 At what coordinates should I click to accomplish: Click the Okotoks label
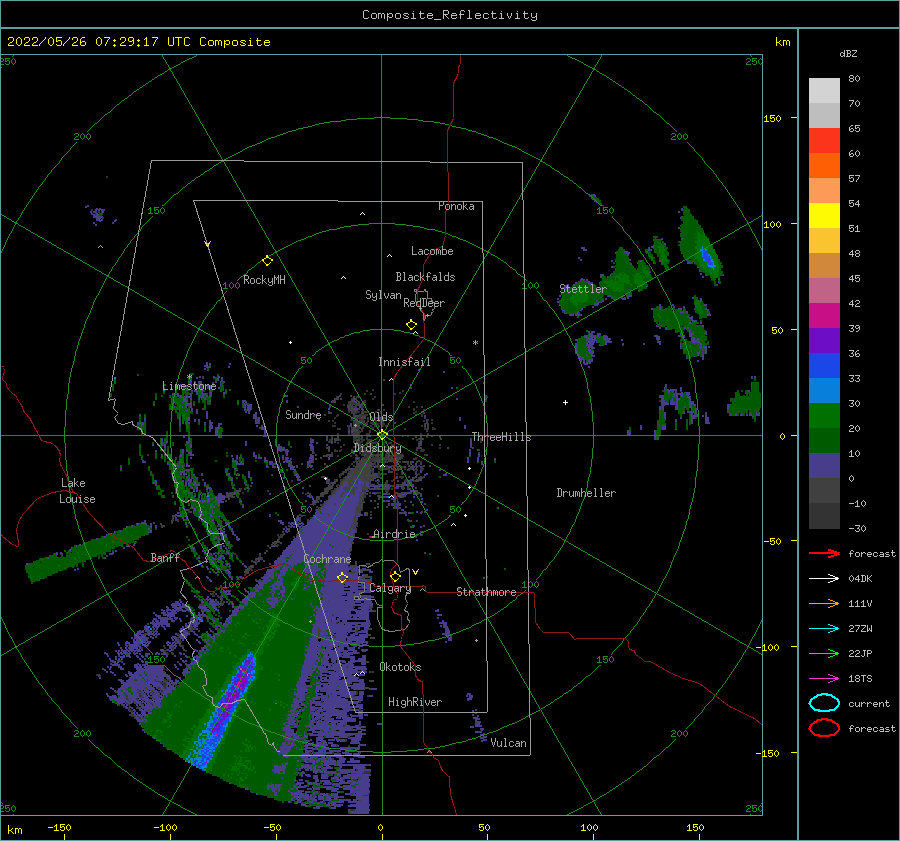(x=400, y=667)
